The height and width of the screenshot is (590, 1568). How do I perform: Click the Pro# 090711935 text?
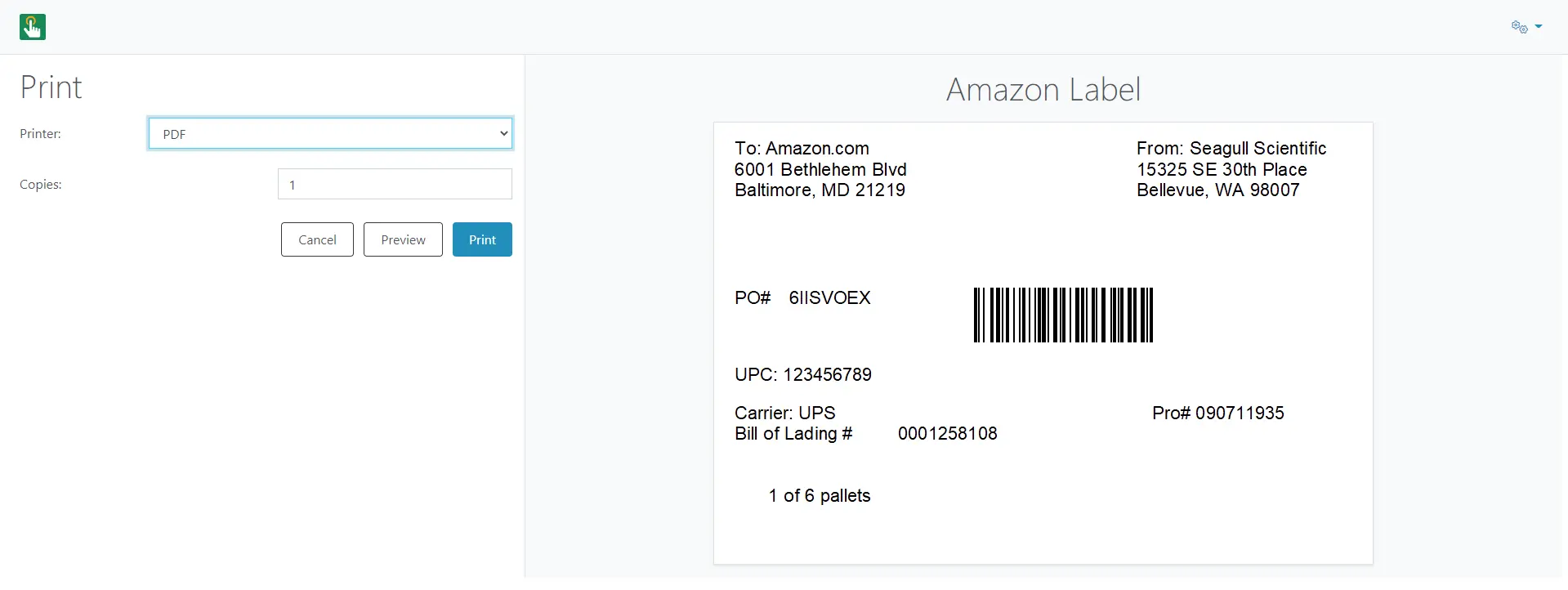(1218, 413)
